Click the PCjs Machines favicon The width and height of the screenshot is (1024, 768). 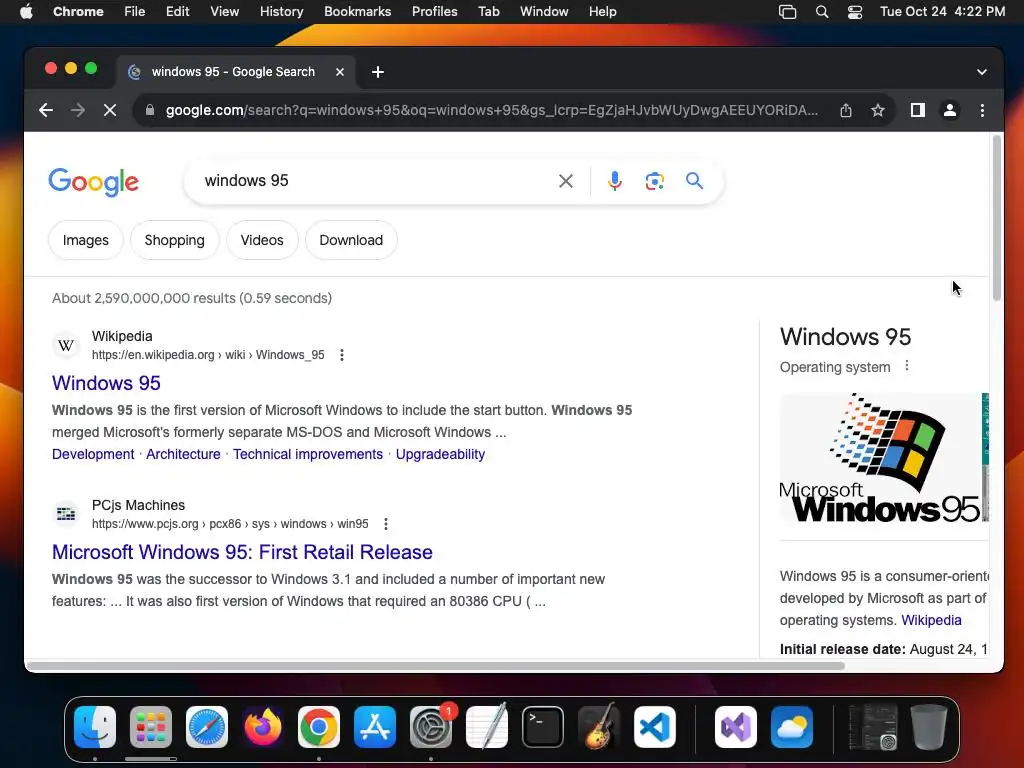pos(66,514)
